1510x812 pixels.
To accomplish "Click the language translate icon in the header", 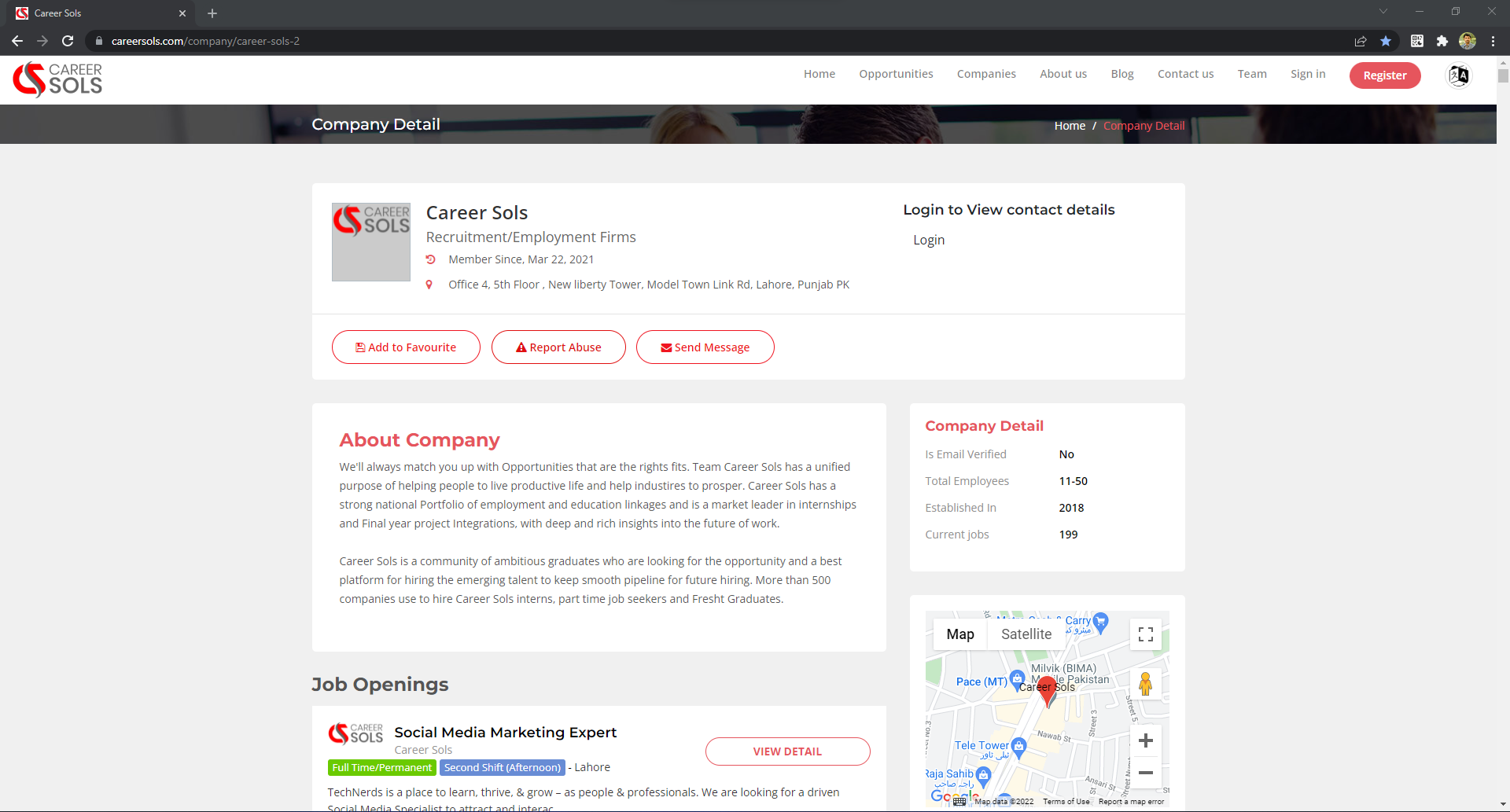I will [x=1459, y=75].
